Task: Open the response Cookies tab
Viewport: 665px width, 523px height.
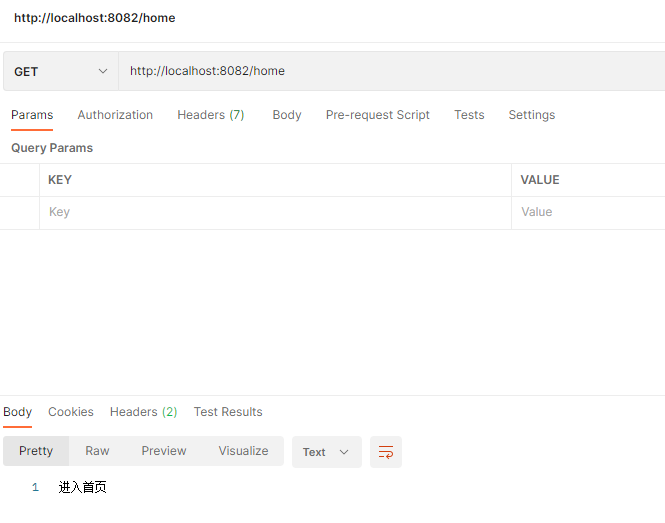Action: (x=71, y=412)
